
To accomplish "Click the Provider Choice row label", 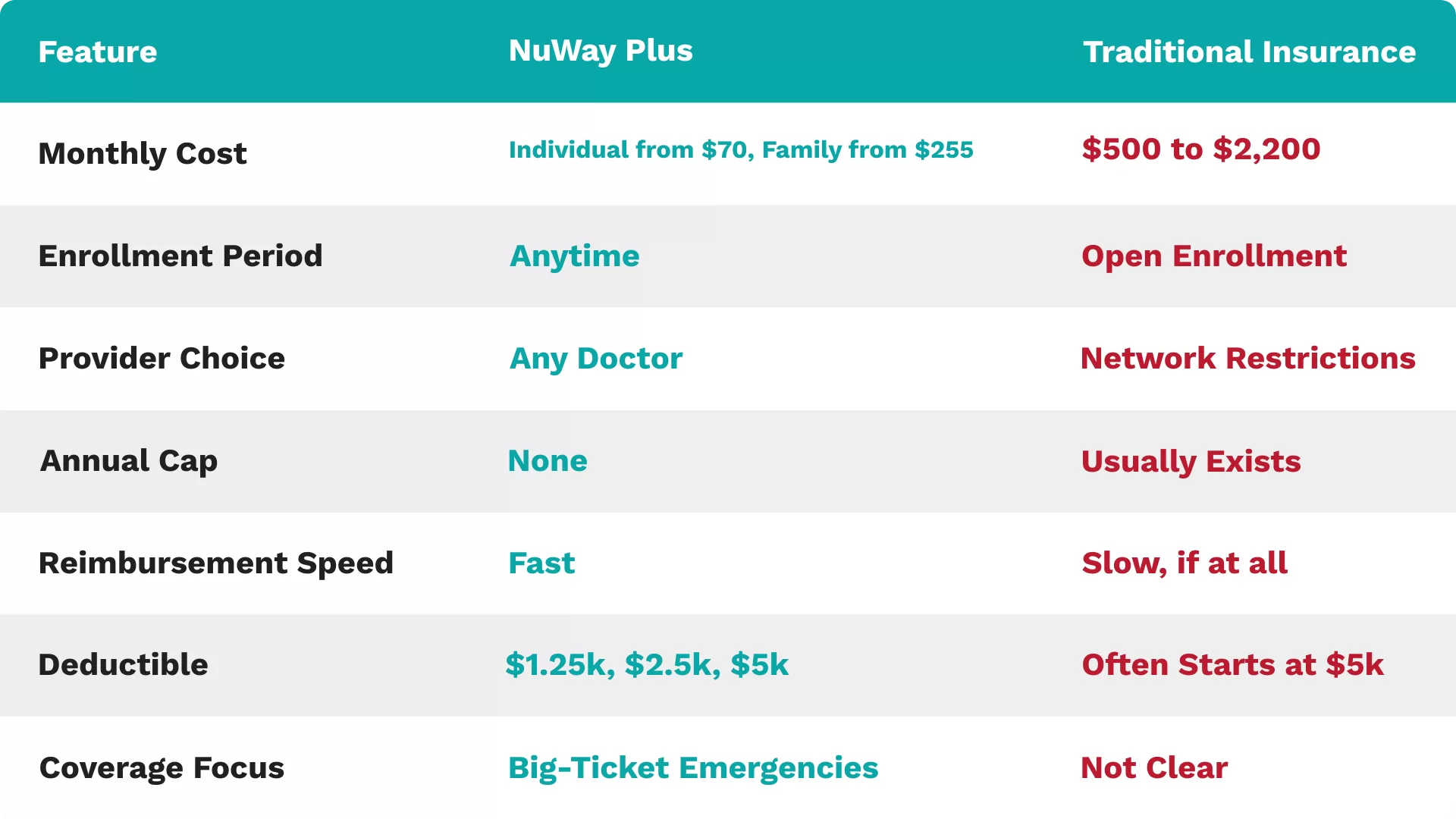I will tap(162, 358).
